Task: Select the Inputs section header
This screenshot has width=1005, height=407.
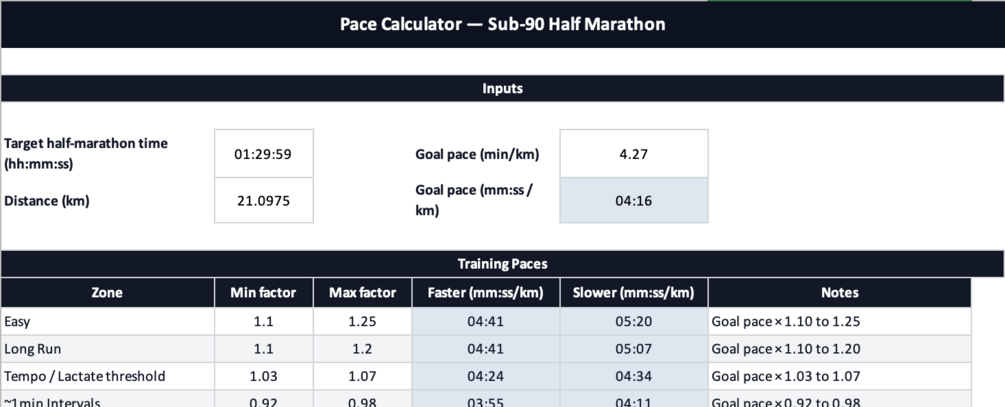Action: point(502,88)
